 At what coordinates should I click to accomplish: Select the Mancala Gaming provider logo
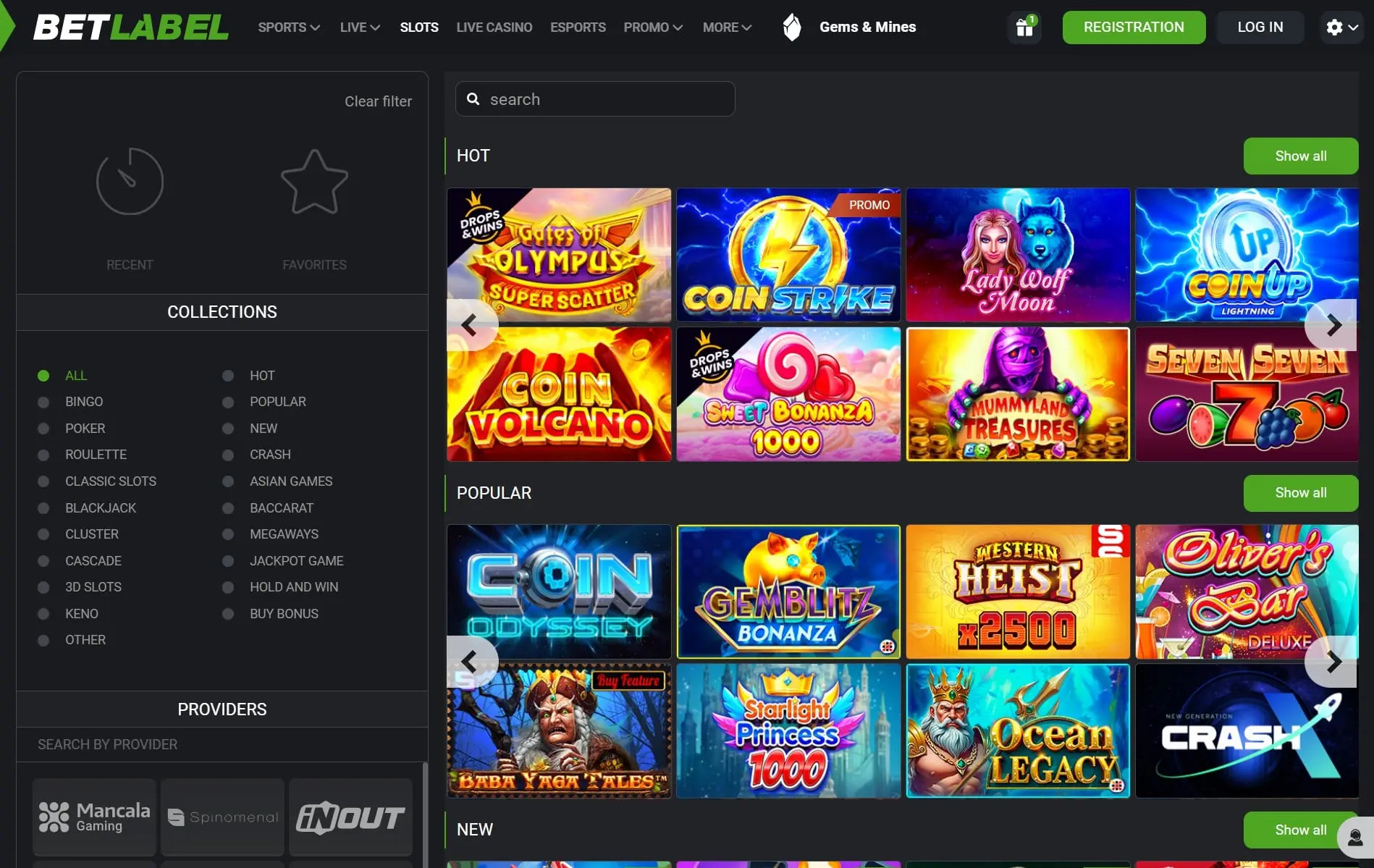94,817
